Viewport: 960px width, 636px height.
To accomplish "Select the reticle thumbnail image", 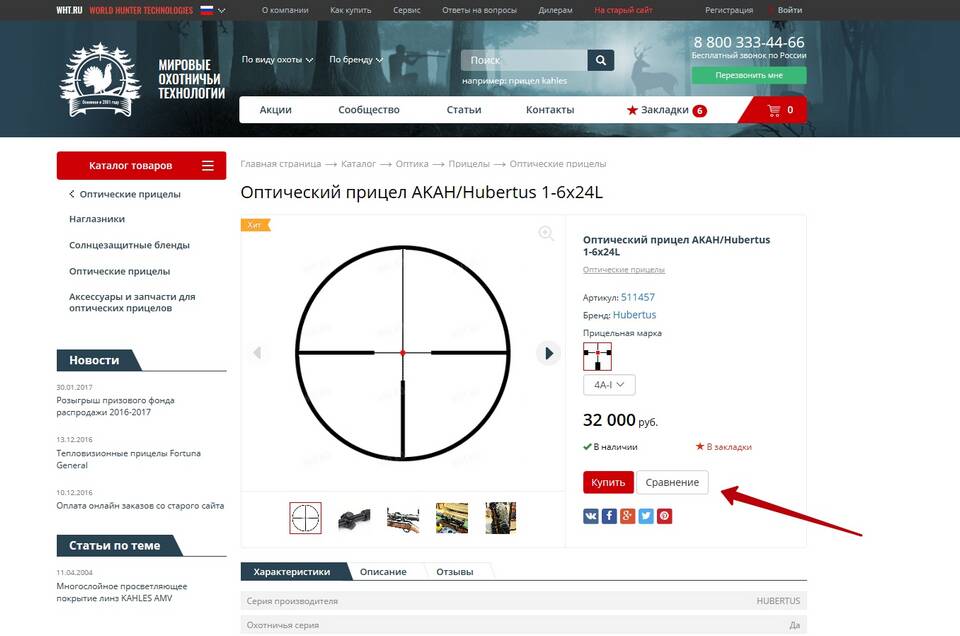I will point(305,518).
